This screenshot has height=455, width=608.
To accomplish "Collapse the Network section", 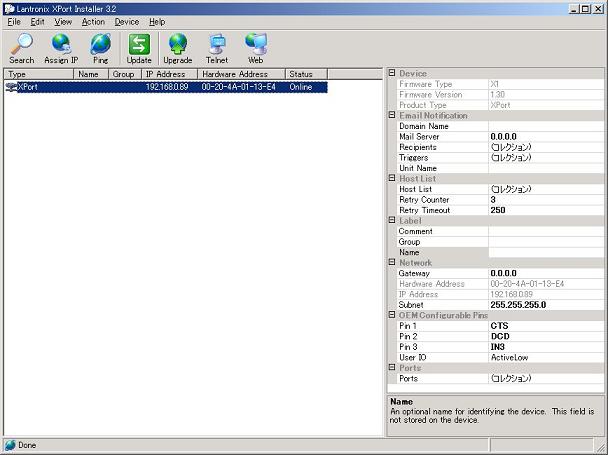I will pos(392,262).
